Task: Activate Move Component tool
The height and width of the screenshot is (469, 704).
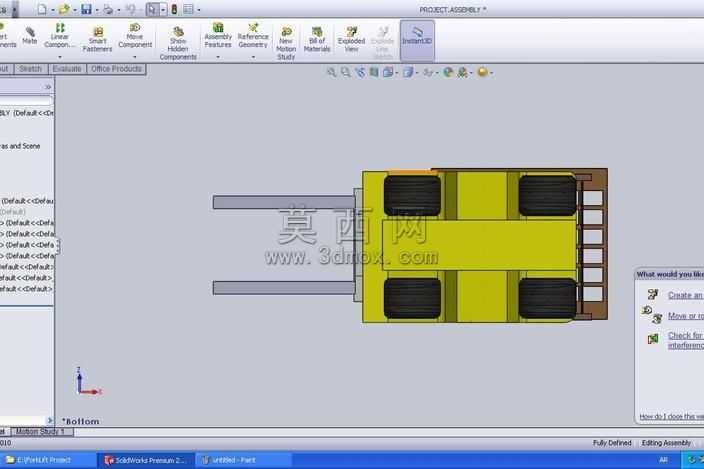Action: 135,35
